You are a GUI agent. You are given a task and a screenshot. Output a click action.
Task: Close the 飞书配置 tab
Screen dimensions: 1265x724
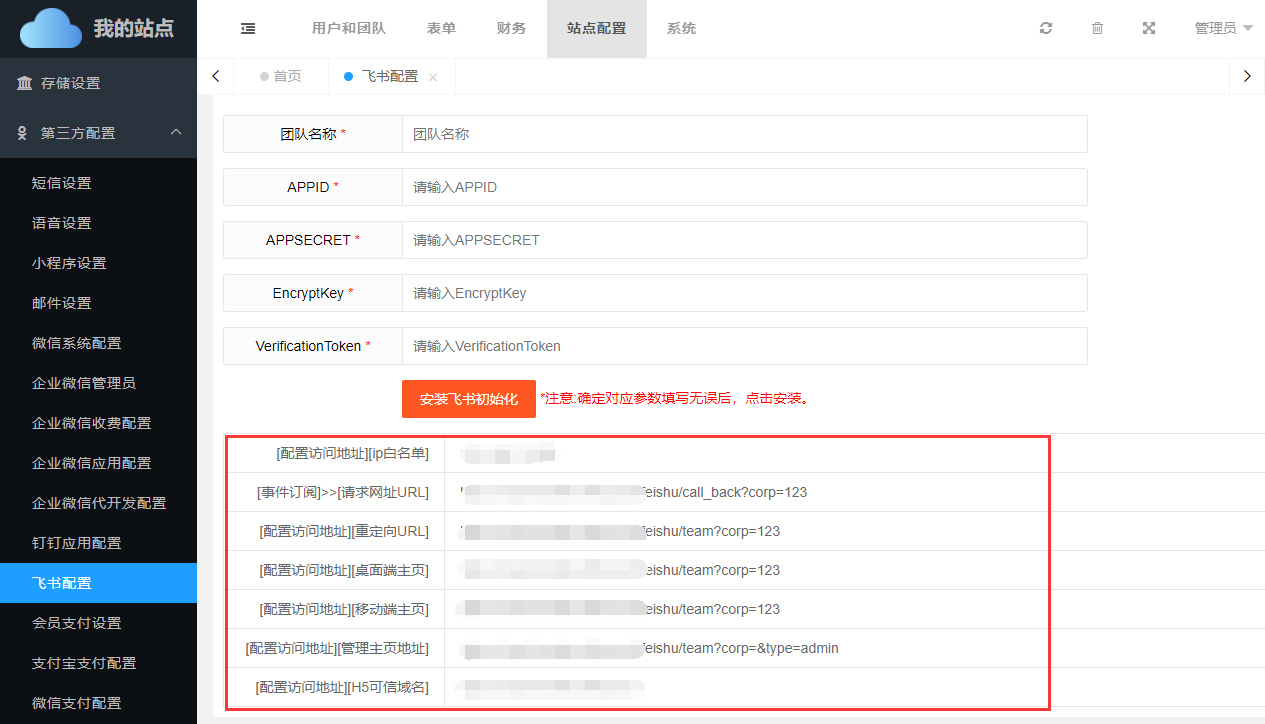point(433,77)
